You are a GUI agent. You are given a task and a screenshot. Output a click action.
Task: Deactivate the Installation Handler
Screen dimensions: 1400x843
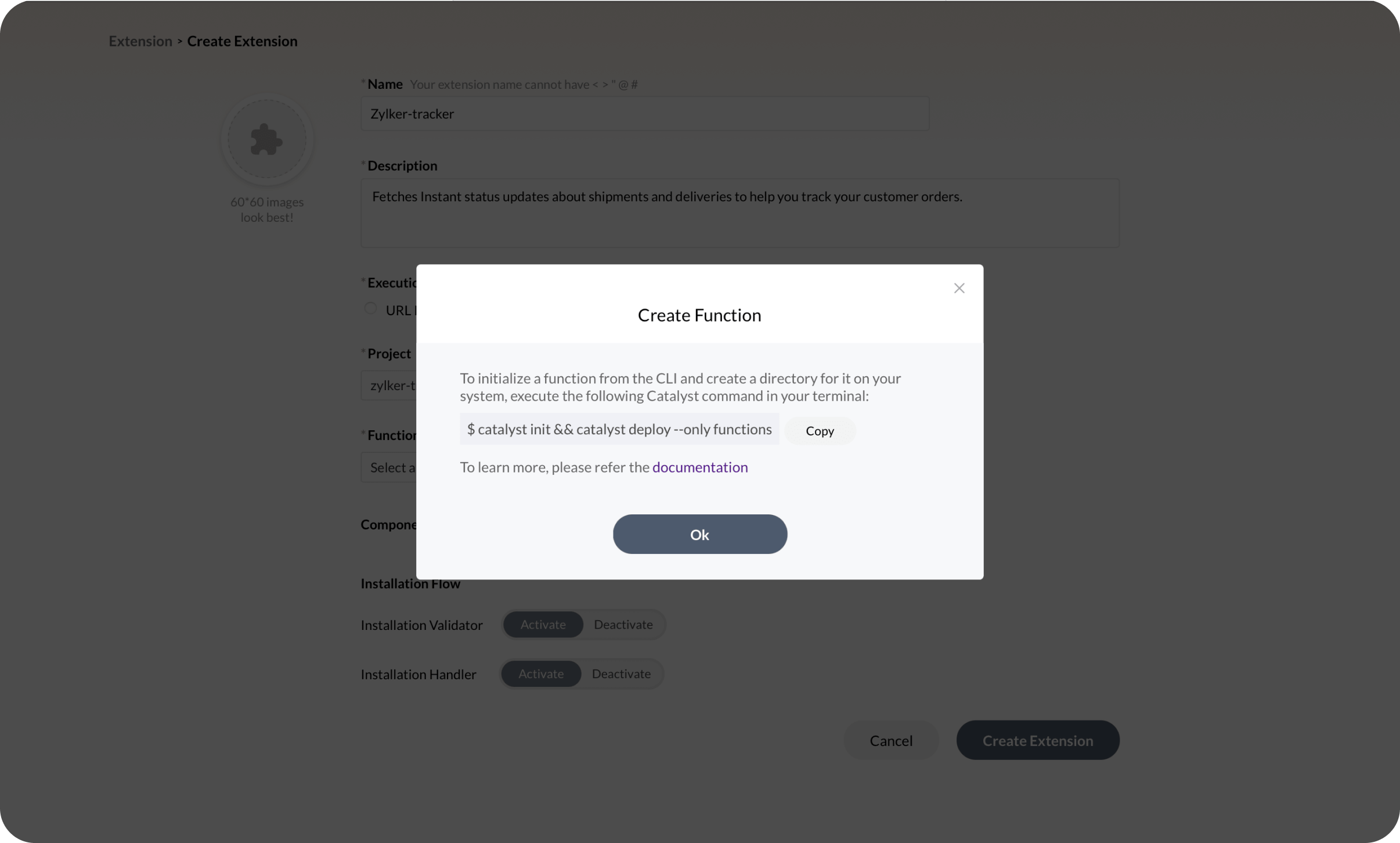pyautogui.click(x=620, y=674)
